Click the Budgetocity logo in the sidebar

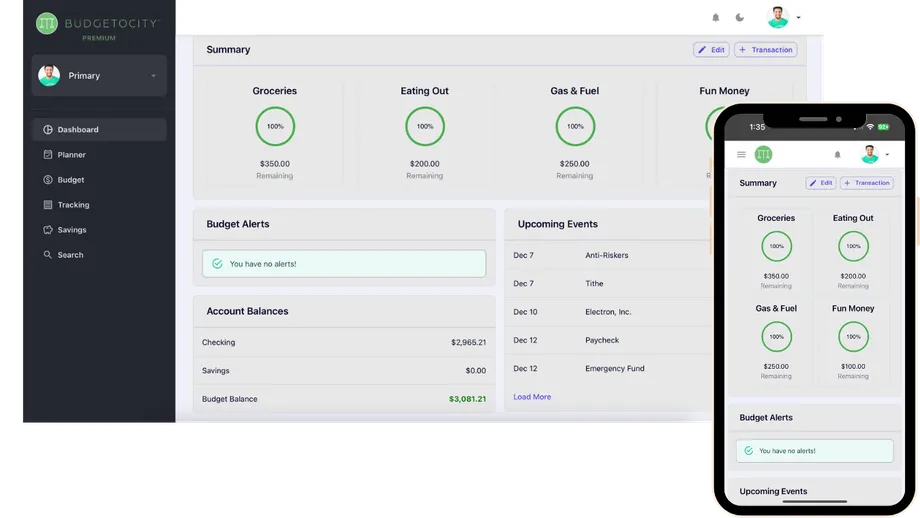(x=47, y=23)
